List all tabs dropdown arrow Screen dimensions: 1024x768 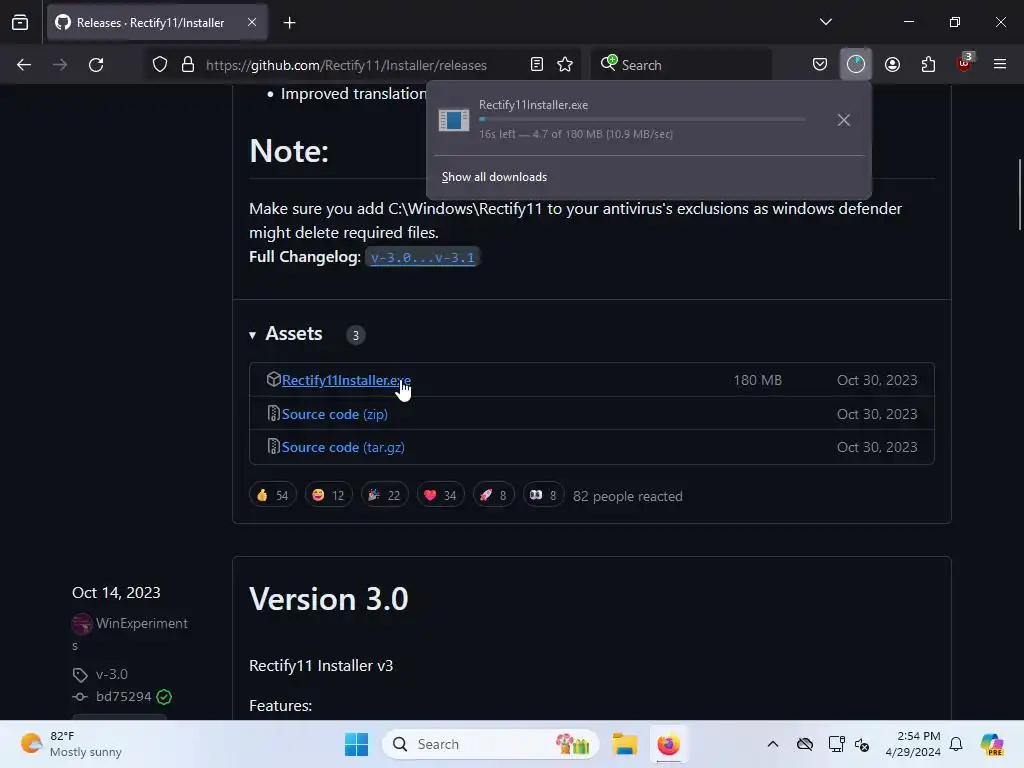(x=825, y=22)
